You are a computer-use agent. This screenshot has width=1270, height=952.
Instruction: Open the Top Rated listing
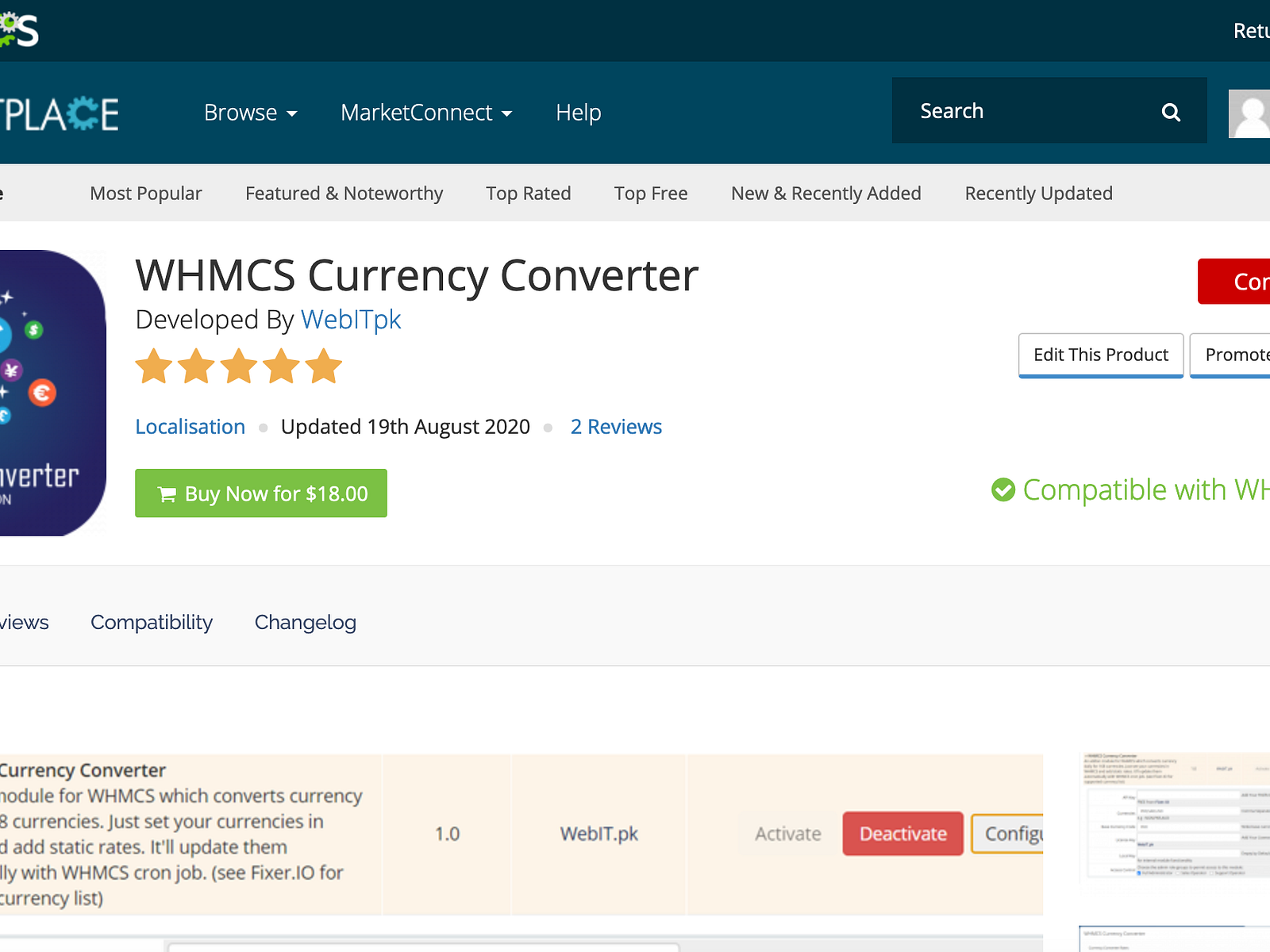(x=529, y=194)
